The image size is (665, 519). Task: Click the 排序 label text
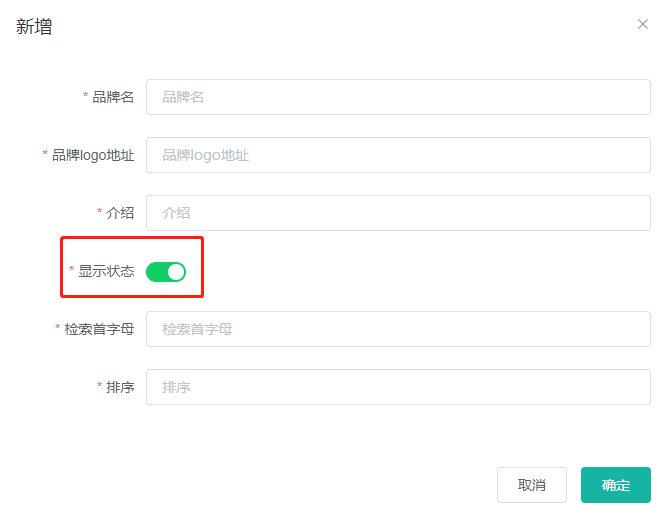coord(120,387)
